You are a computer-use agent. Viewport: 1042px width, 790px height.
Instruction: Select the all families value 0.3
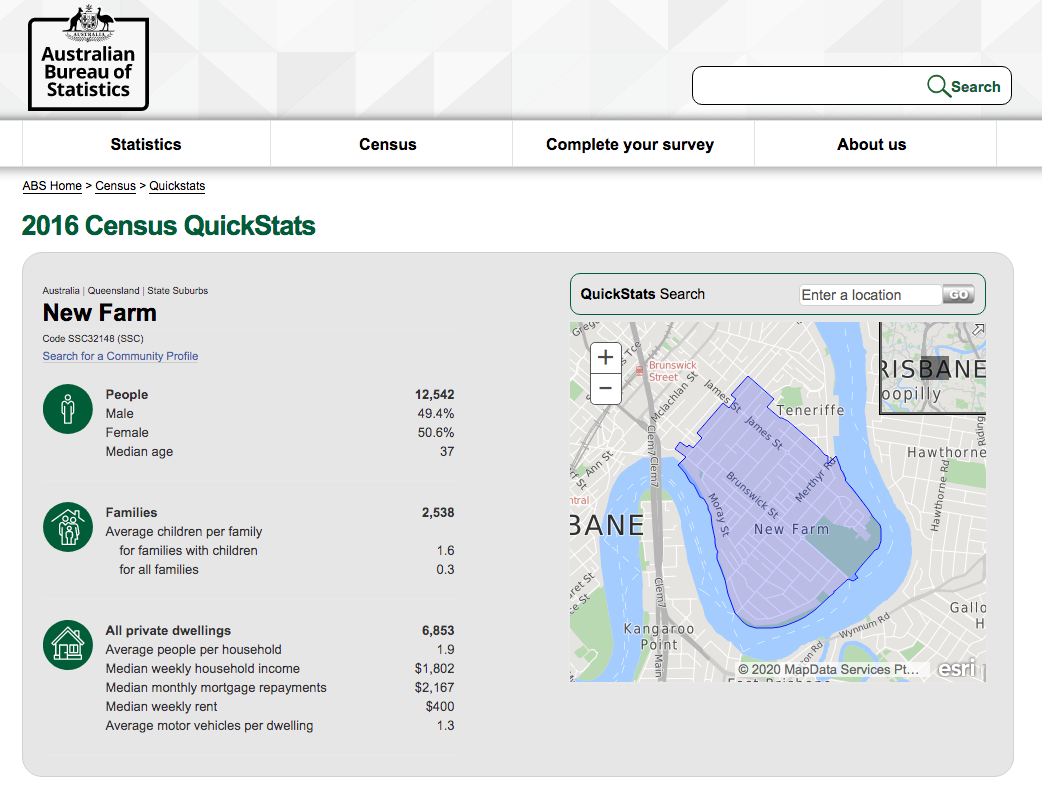pos(446,569)
